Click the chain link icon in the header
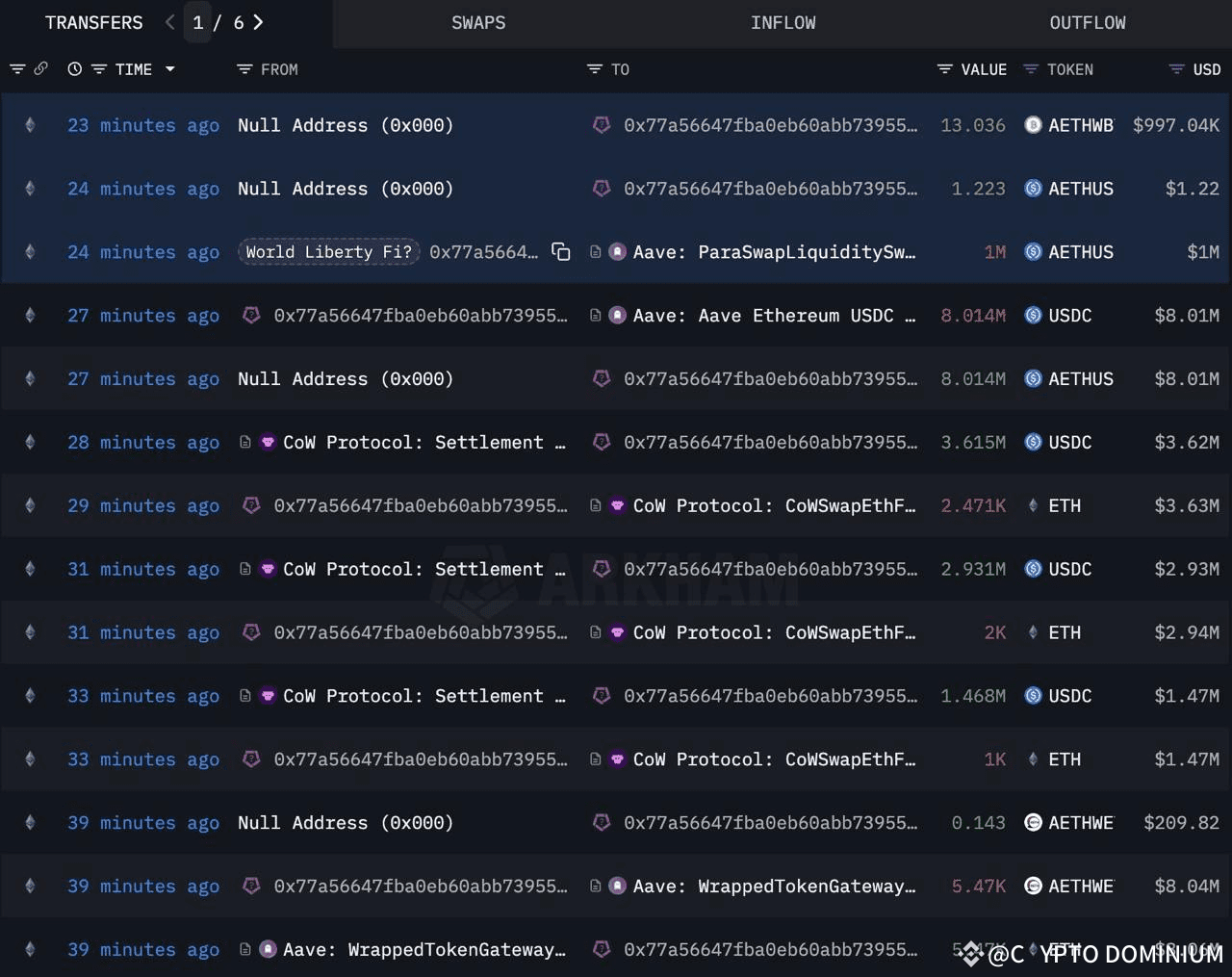The height and width of the screenshot is (977, 1232). (x=40, y=69)
